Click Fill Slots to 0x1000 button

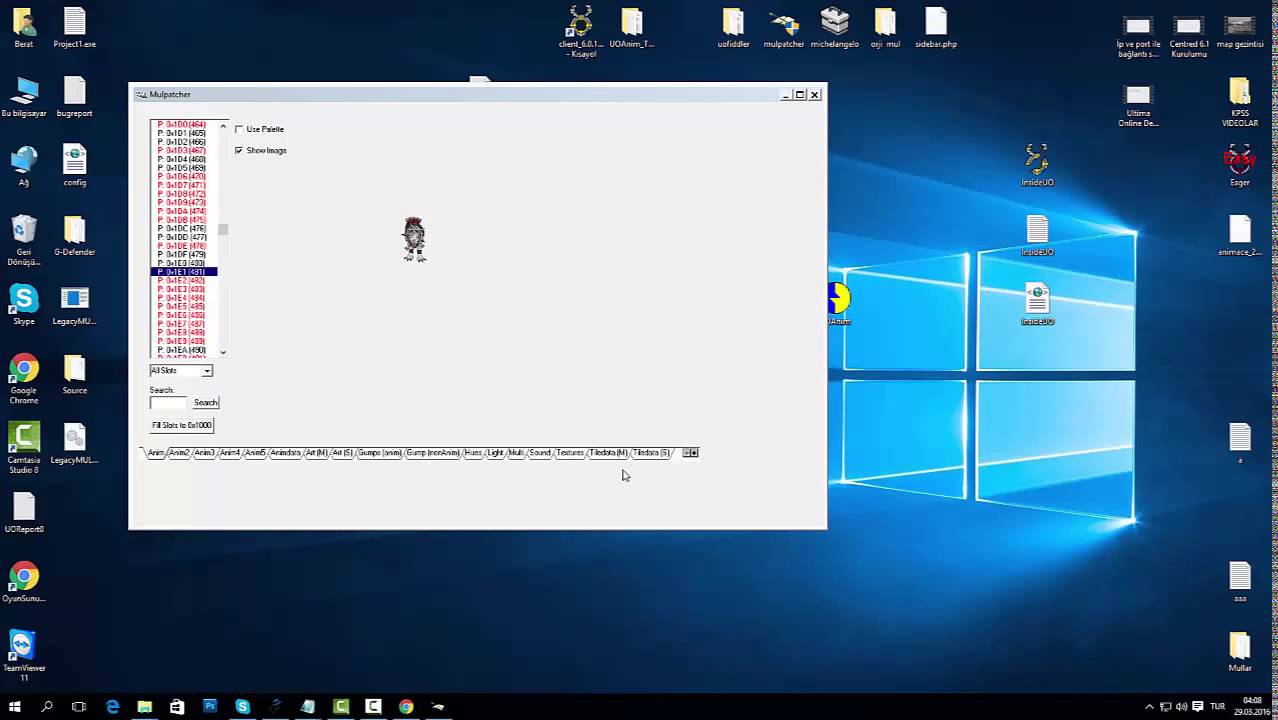182,425
